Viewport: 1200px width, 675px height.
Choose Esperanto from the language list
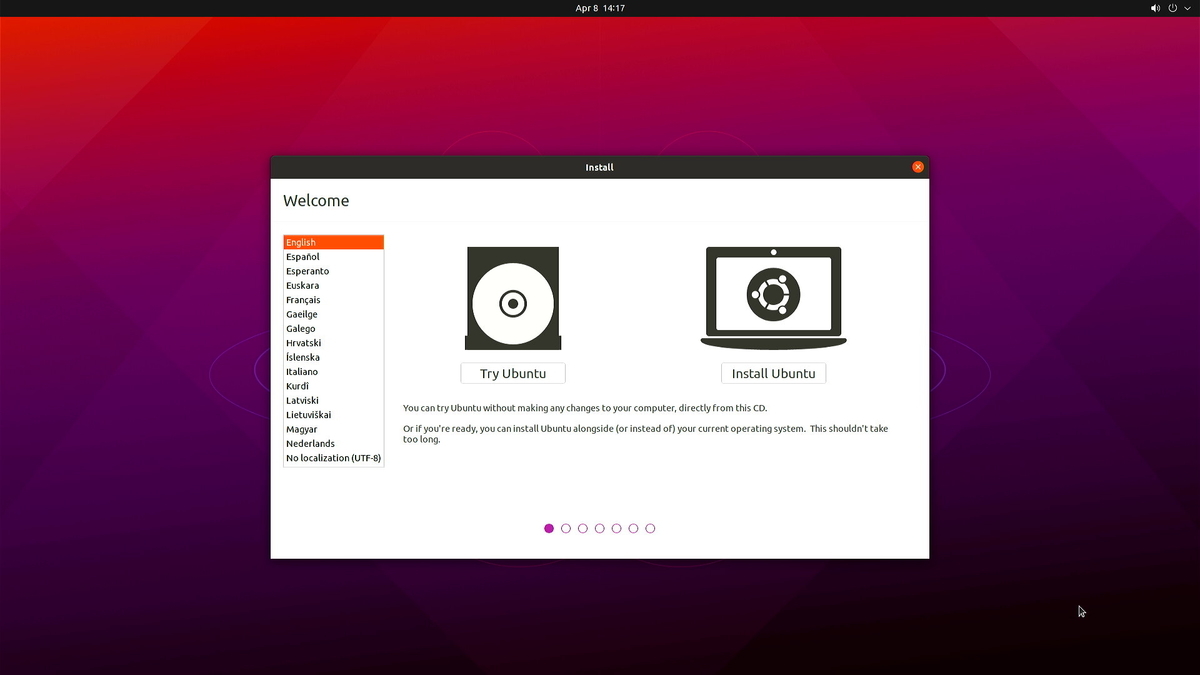334,271
